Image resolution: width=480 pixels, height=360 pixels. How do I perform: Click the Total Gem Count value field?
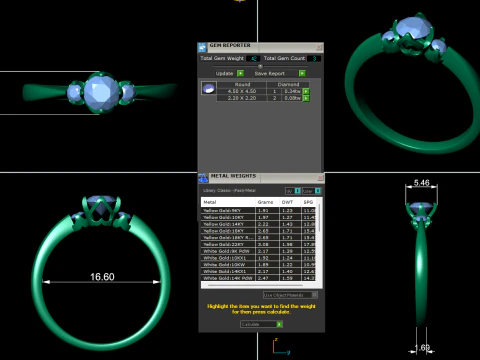coord(314,59)
